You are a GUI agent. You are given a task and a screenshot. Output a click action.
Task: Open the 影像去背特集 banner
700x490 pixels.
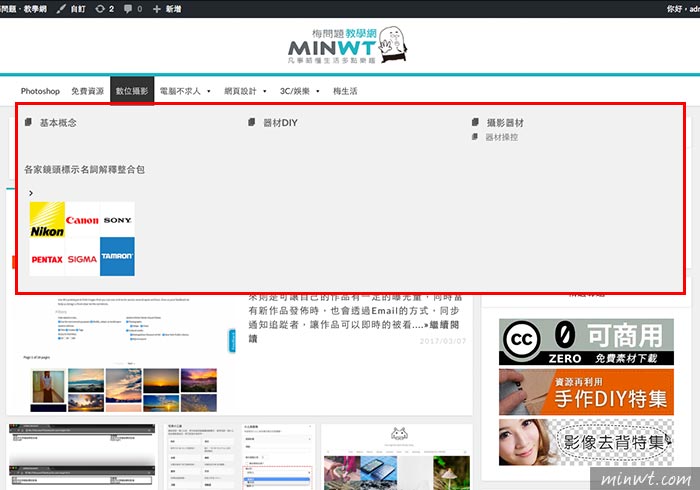586,442
